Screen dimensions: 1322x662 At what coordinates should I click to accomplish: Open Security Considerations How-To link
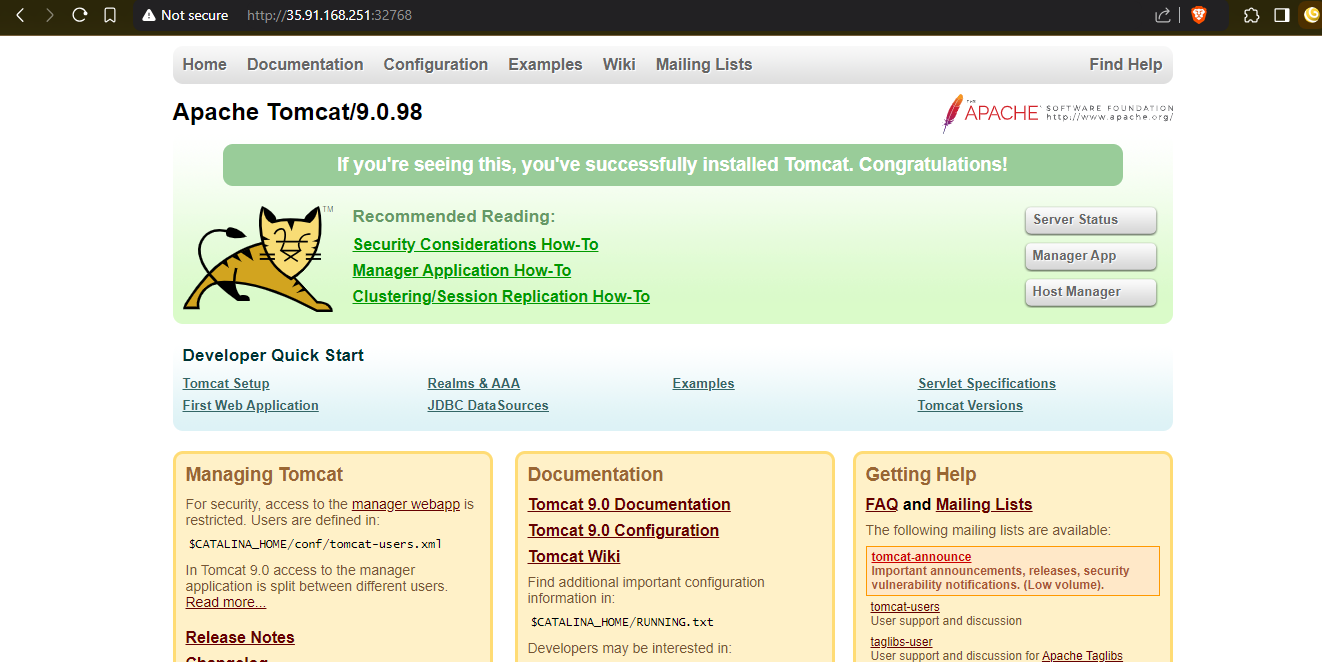(x=475, y=244)
